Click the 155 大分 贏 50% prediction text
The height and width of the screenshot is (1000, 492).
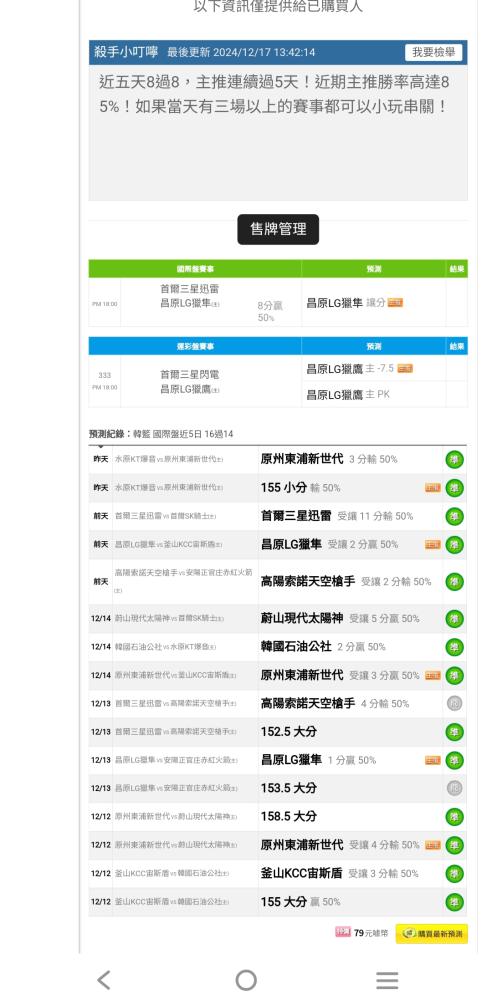pyautogui.click(x=301, y=902)
